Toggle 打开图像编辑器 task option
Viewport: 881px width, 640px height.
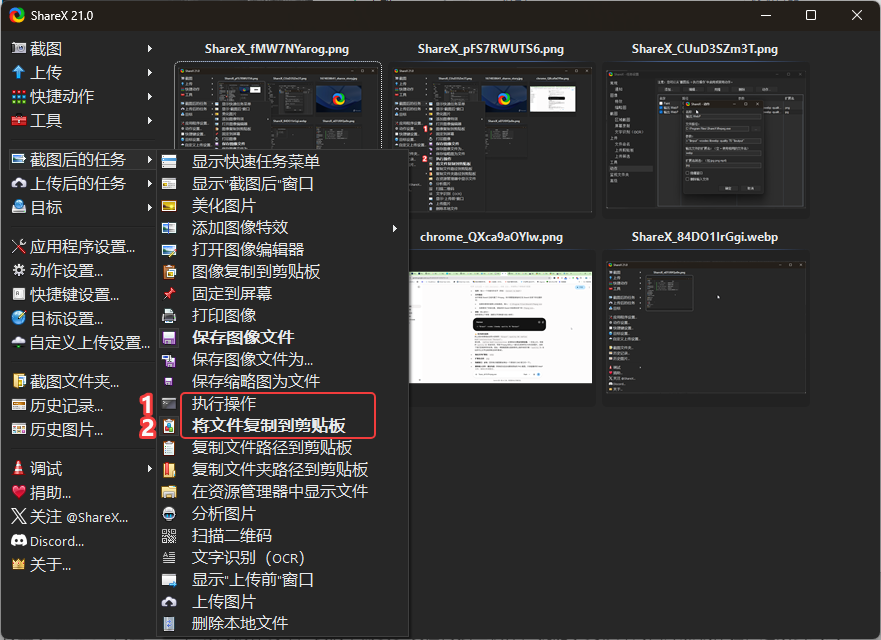point(283,249)
